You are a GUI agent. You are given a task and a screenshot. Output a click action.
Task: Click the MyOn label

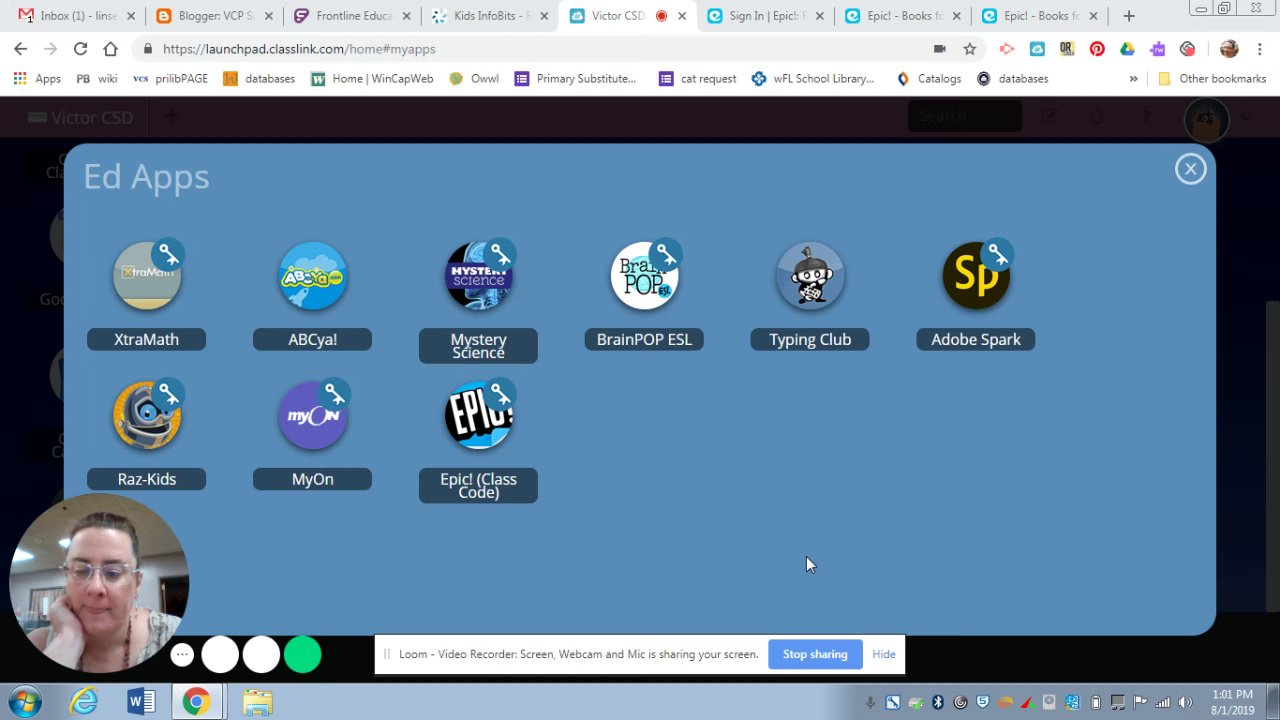(x=313, y=479)
